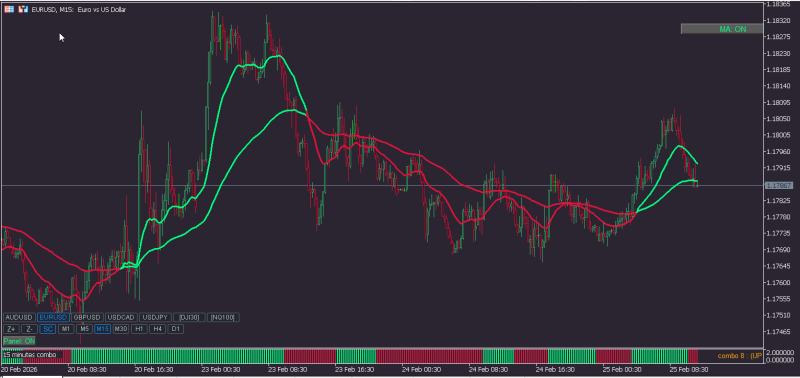Select the H1 timeframe
800x378 pixels.
tap(139, 329)
